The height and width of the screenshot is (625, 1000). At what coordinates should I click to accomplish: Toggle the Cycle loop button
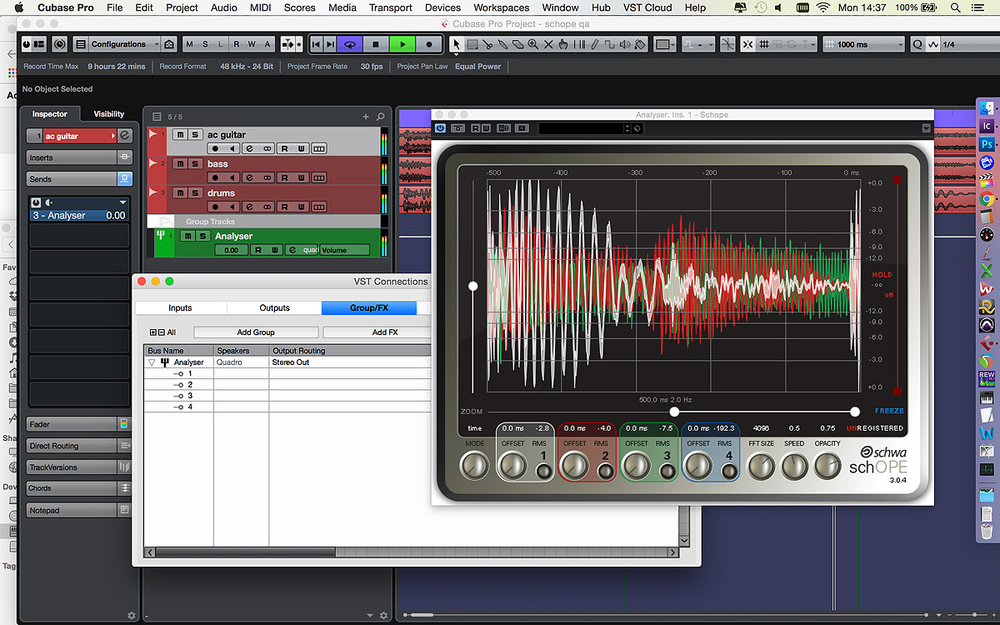(349, 44)
